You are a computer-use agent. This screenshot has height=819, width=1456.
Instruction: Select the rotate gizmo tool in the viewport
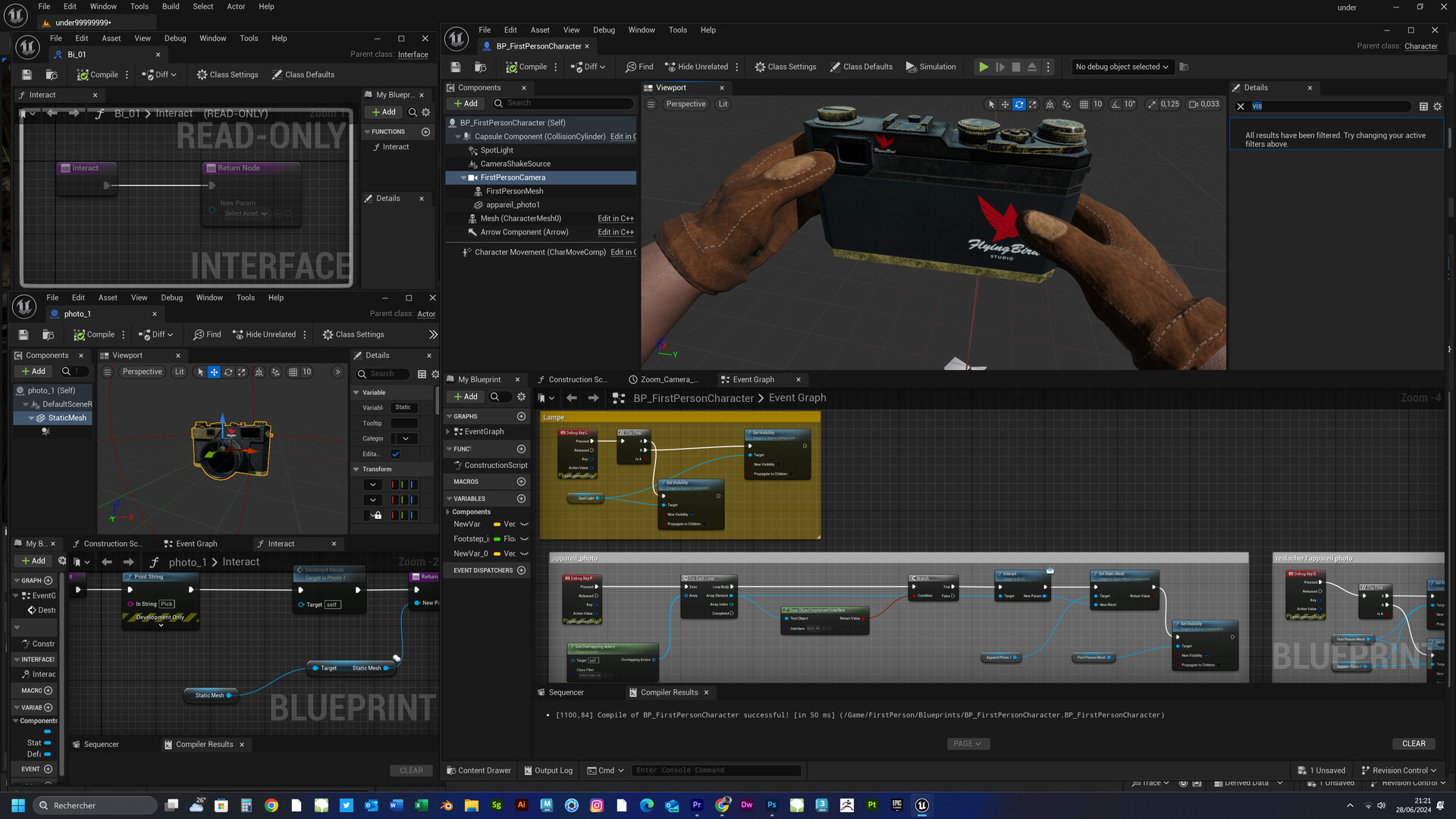pos(1019,104)
